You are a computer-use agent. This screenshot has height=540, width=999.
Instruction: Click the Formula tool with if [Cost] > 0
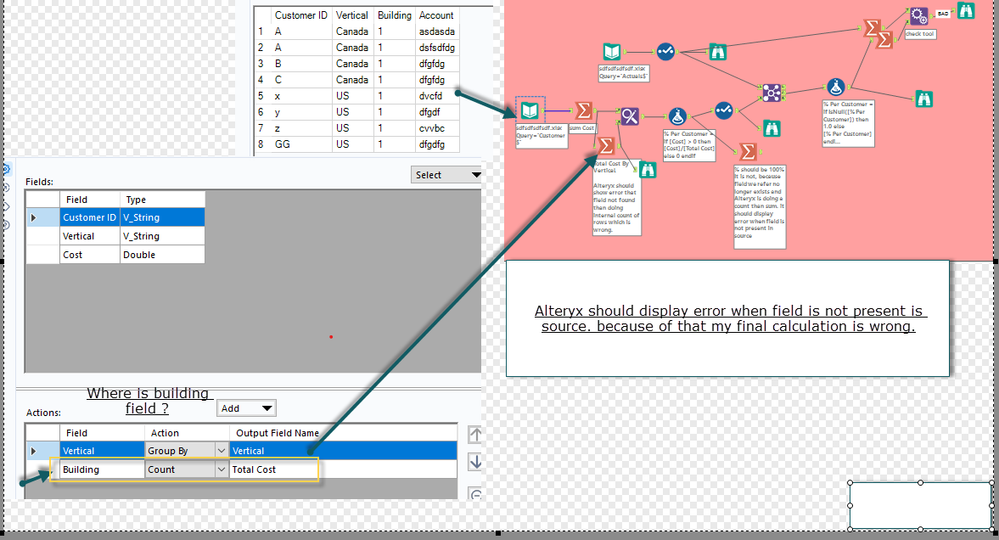(x=677, y=116)
